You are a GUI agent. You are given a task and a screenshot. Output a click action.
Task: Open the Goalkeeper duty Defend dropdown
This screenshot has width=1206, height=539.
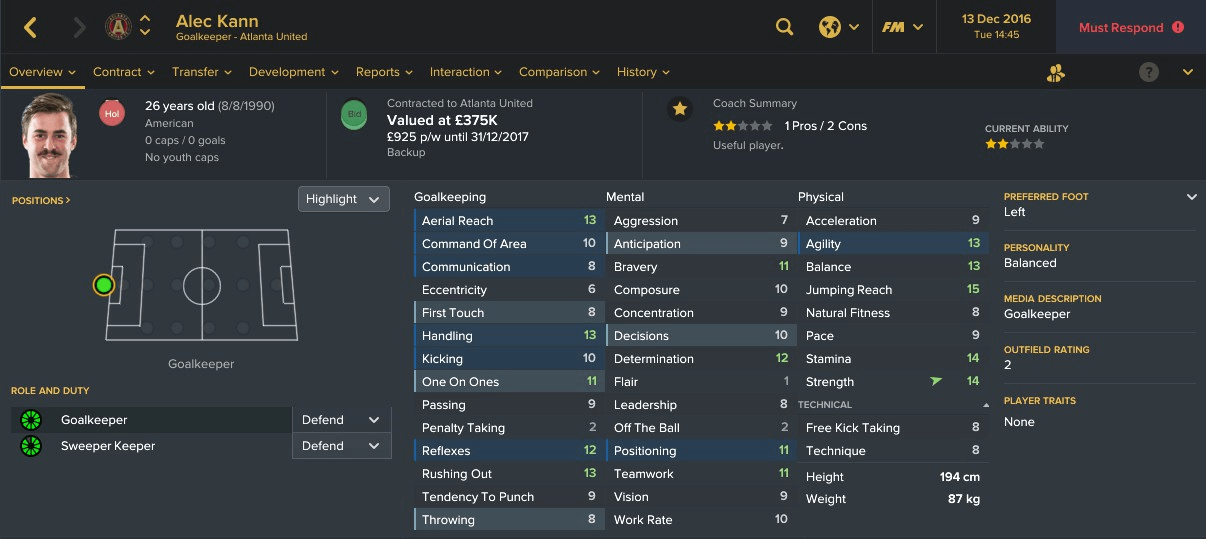[x=341, y=420]
